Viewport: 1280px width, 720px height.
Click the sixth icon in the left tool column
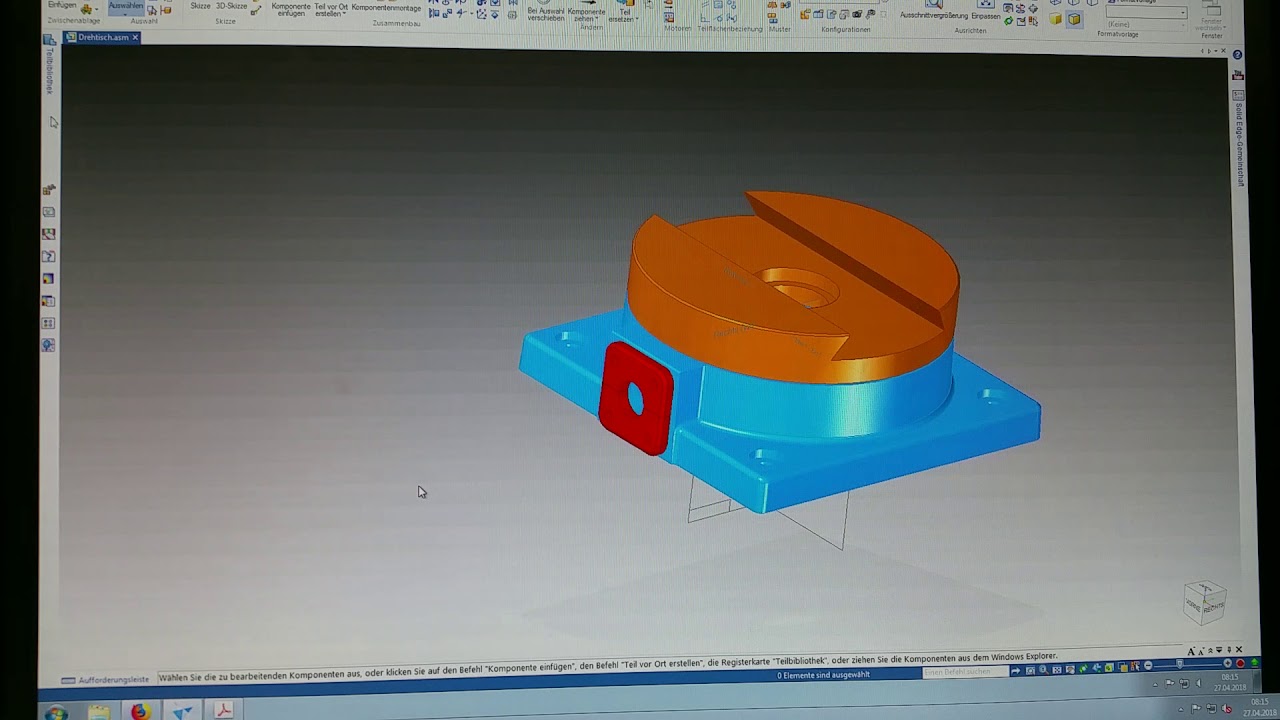tap(48, 301)
